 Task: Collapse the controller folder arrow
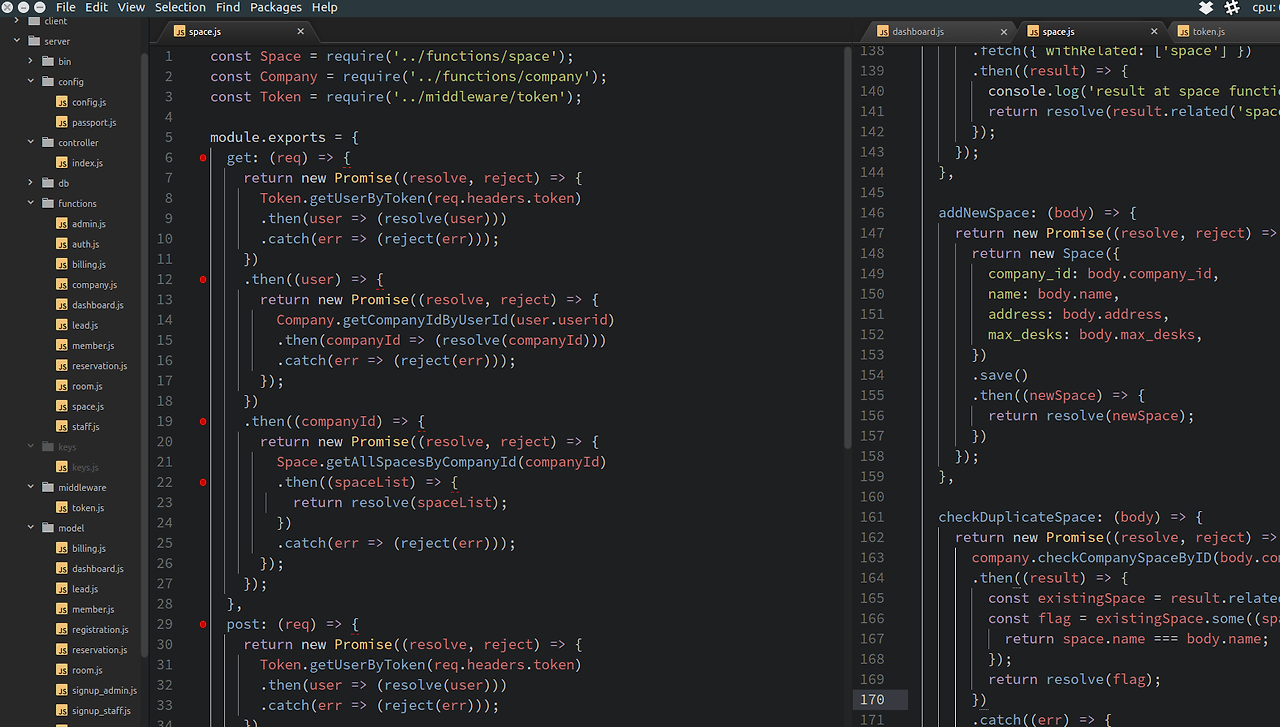(31, 143)
